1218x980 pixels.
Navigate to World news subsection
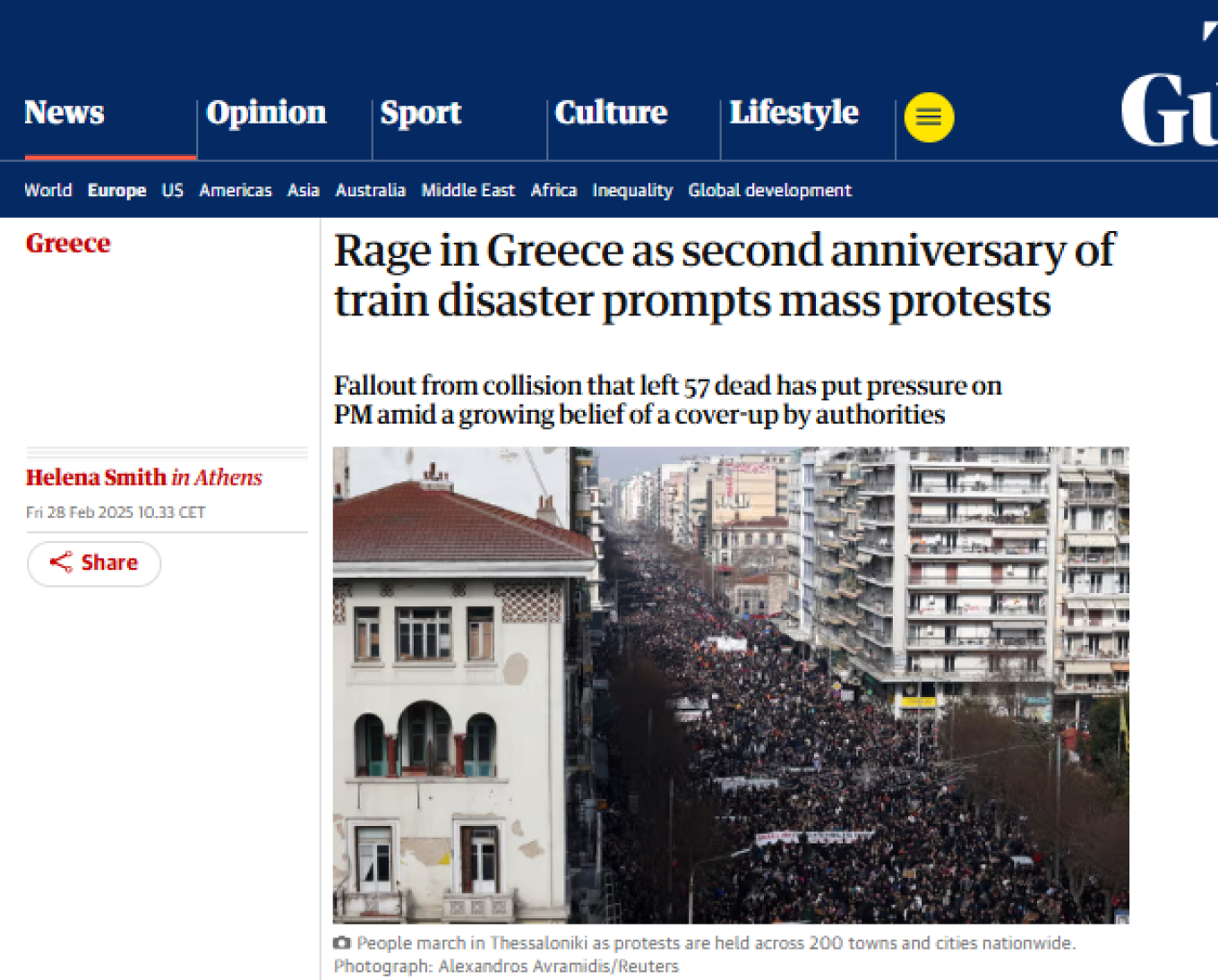(x=48, y=190)
